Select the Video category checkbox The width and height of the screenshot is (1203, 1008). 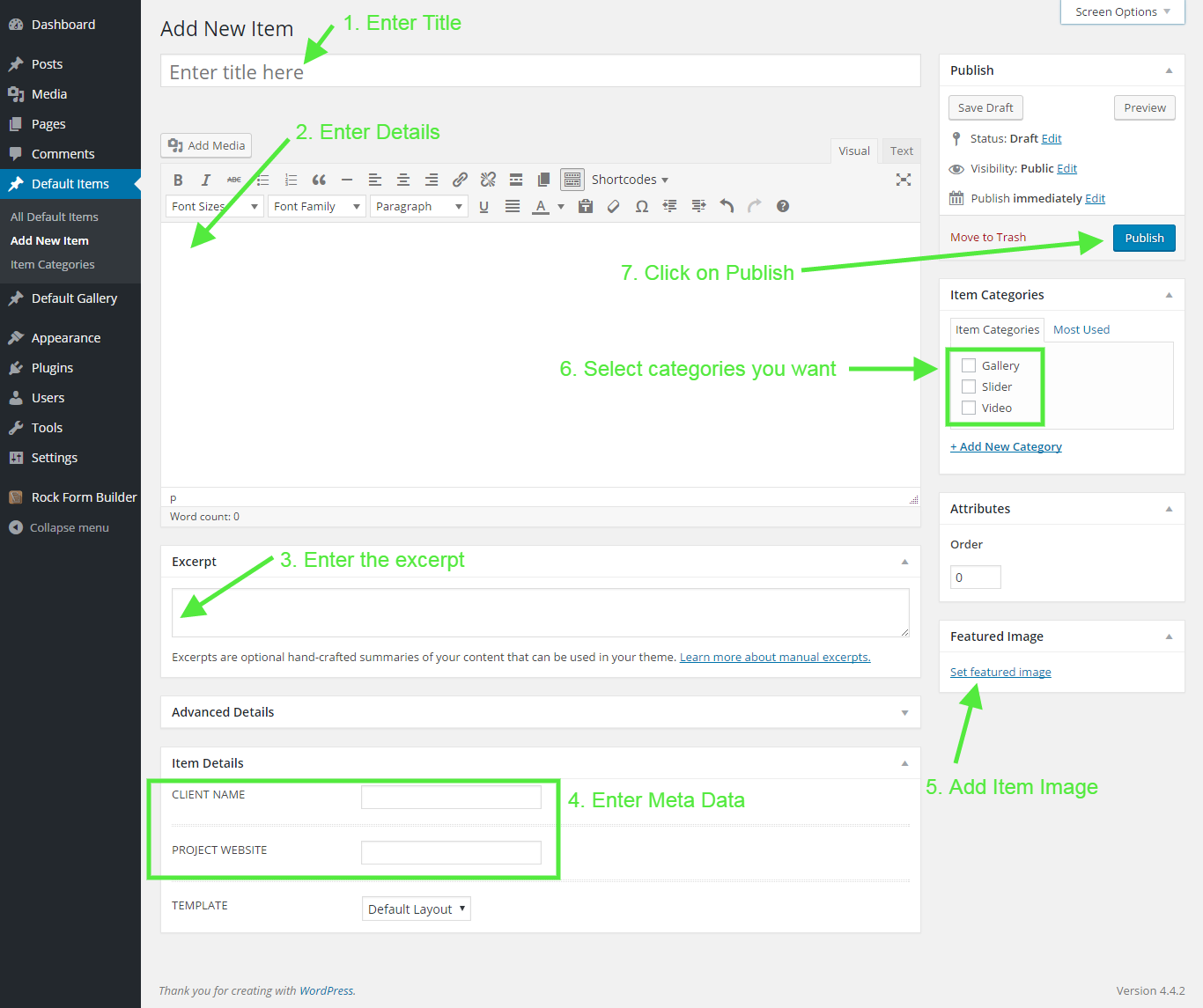coord(969,408)
